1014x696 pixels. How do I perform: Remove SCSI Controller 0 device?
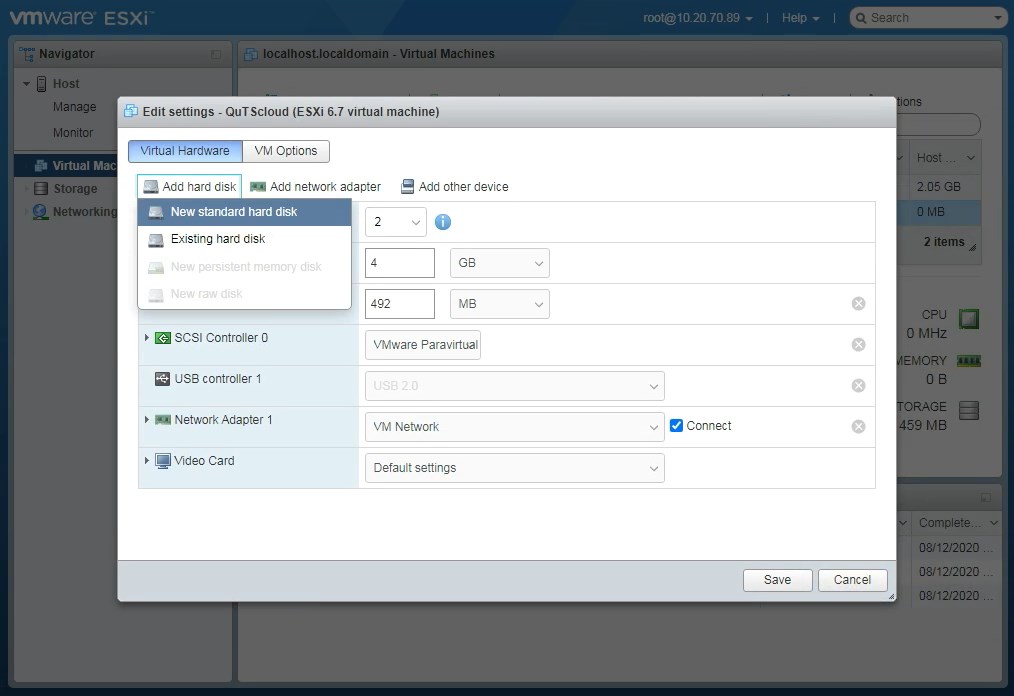[x=858, y=344]
